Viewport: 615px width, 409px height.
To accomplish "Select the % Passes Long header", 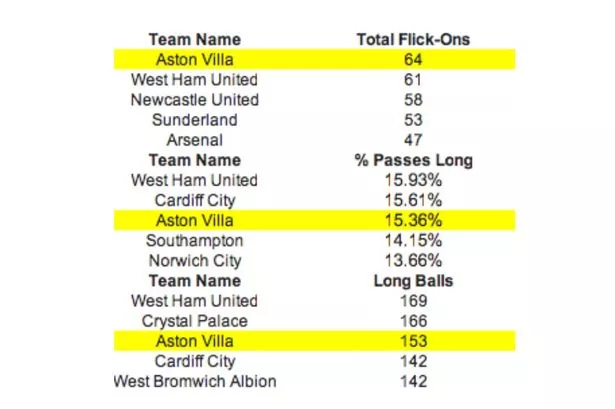I will pos(413,160).
